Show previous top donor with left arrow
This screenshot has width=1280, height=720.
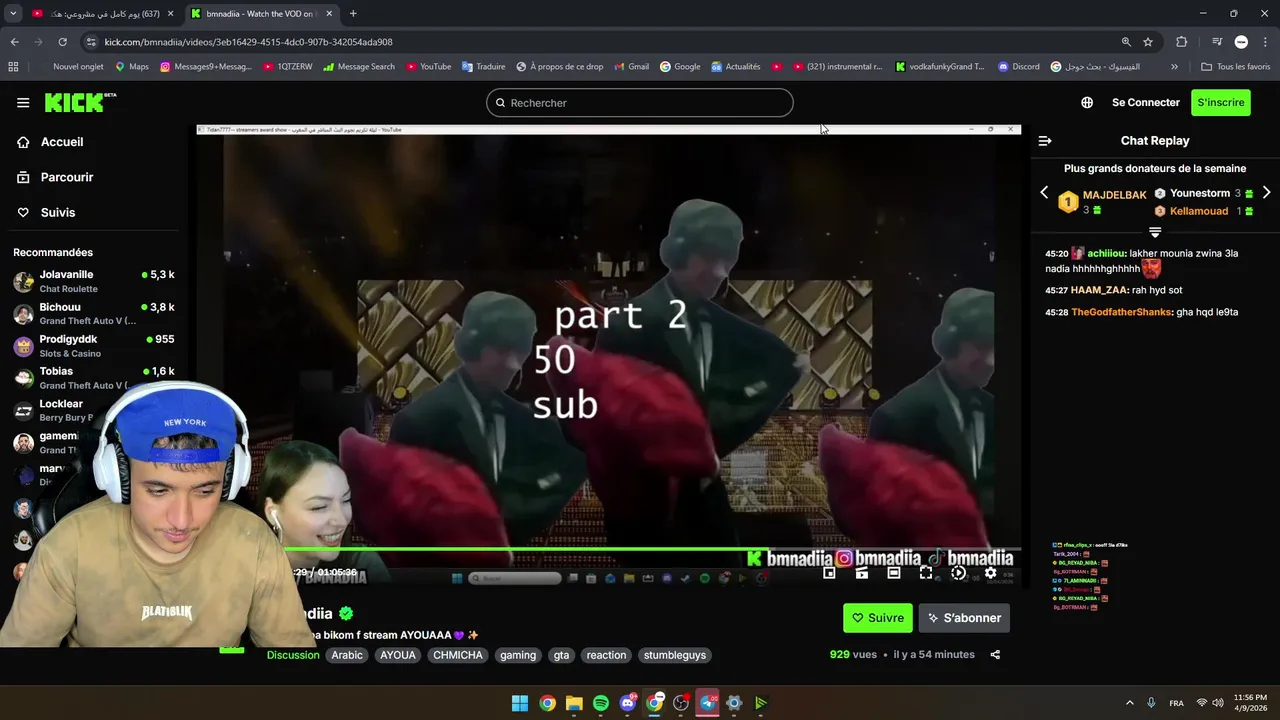(1044, 192)
